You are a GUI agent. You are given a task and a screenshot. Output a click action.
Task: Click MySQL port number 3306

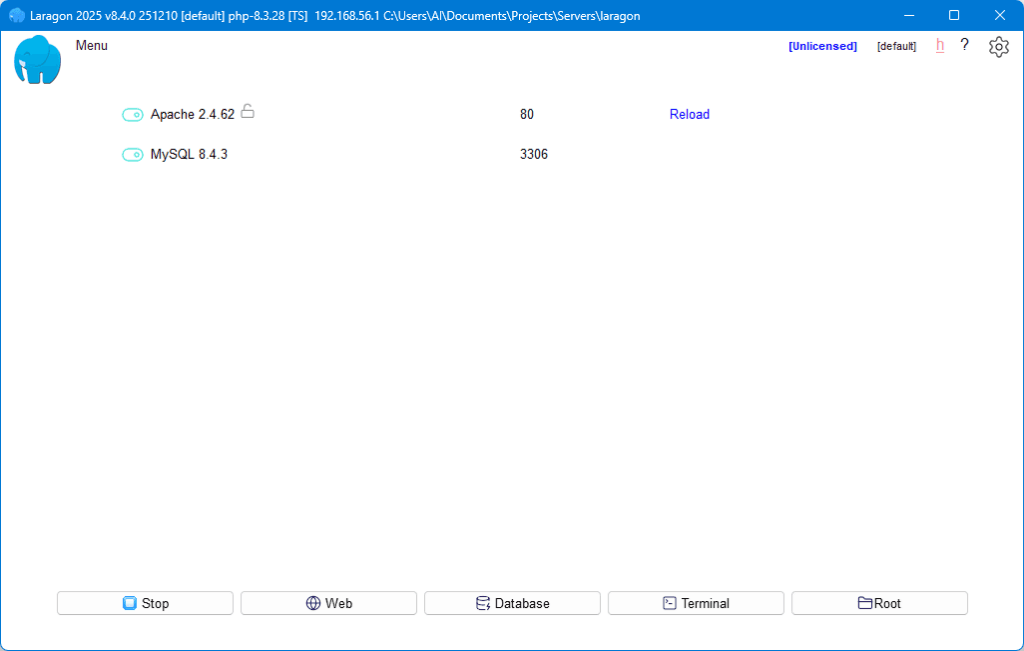(534, 155)
